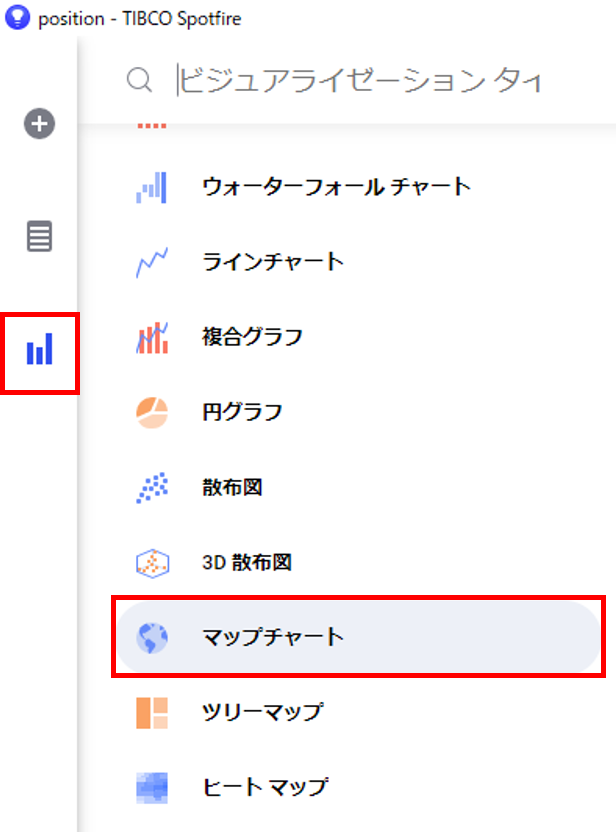Select the waterfall chart icon
This screenshot has height=832, width=616.
[x=152, y=187]
